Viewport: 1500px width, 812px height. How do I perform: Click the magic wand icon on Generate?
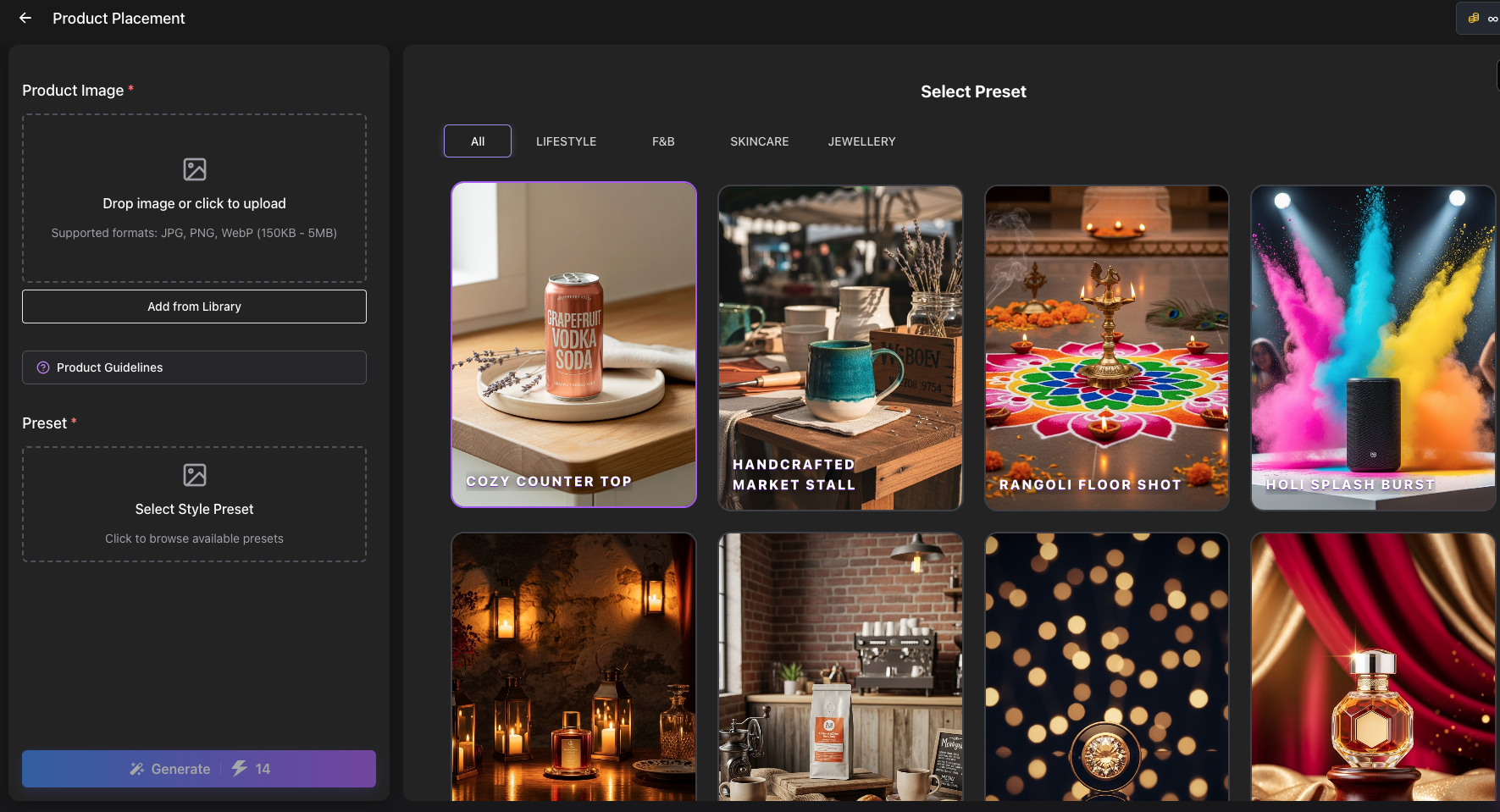tap(136, 769)
